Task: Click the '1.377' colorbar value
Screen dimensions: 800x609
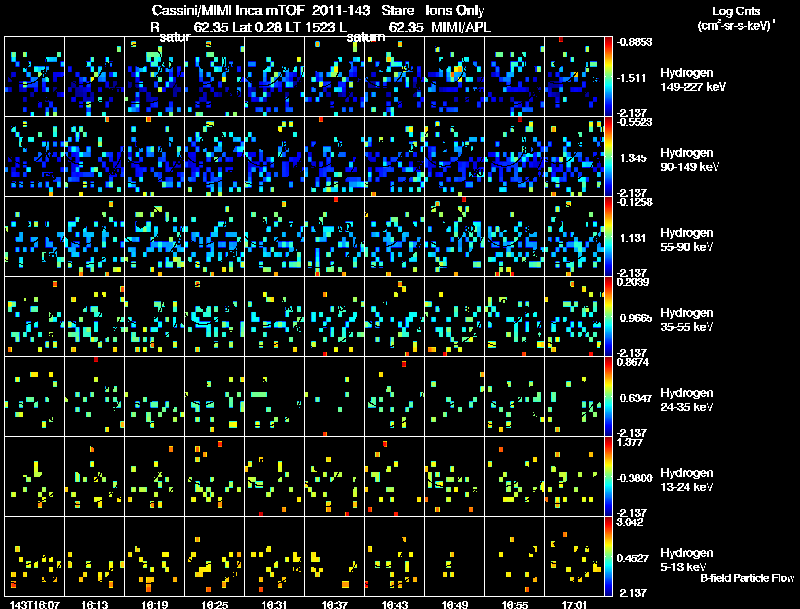Action: point(628,442)
